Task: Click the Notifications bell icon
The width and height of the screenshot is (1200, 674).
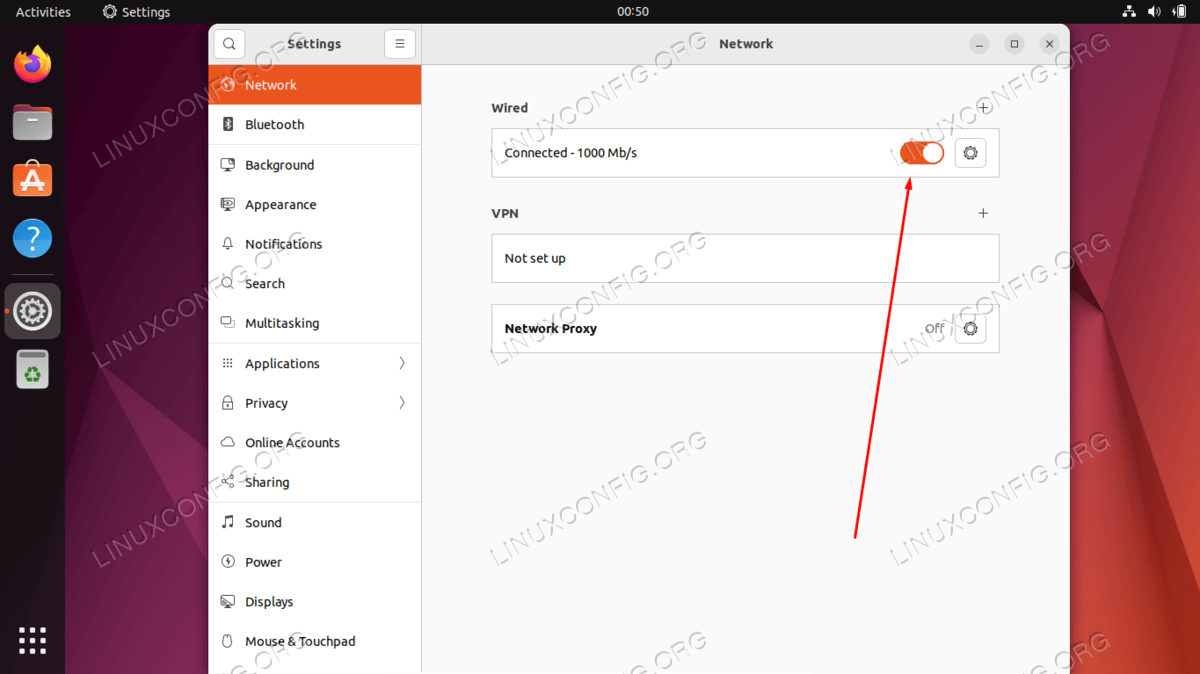Action: (227, 244)
